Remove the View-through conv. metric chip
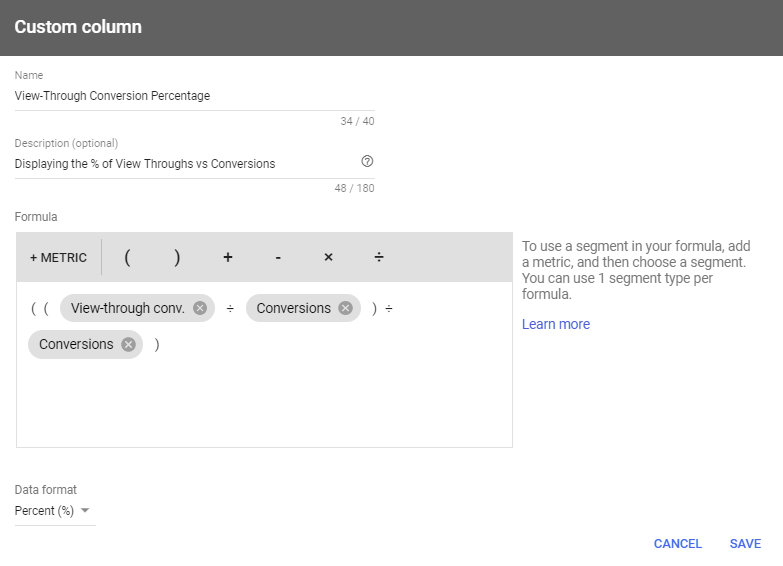The height and width of the screenshot is (566, 783). [x=200, y=308]
